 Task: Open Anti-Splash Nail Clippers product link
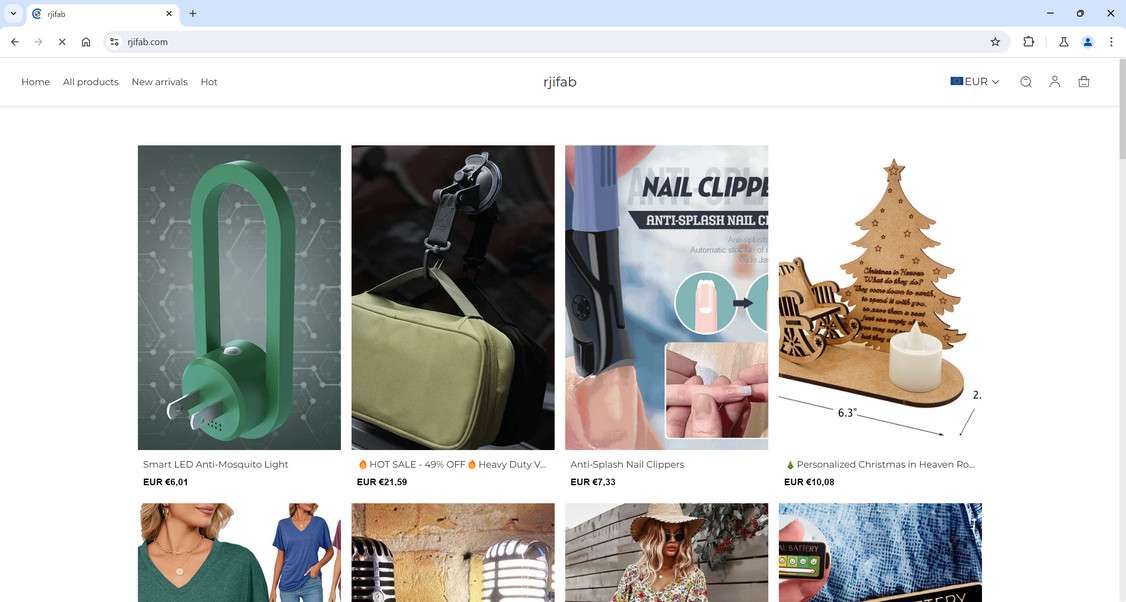pyautogui.click(x=627, y=465)
